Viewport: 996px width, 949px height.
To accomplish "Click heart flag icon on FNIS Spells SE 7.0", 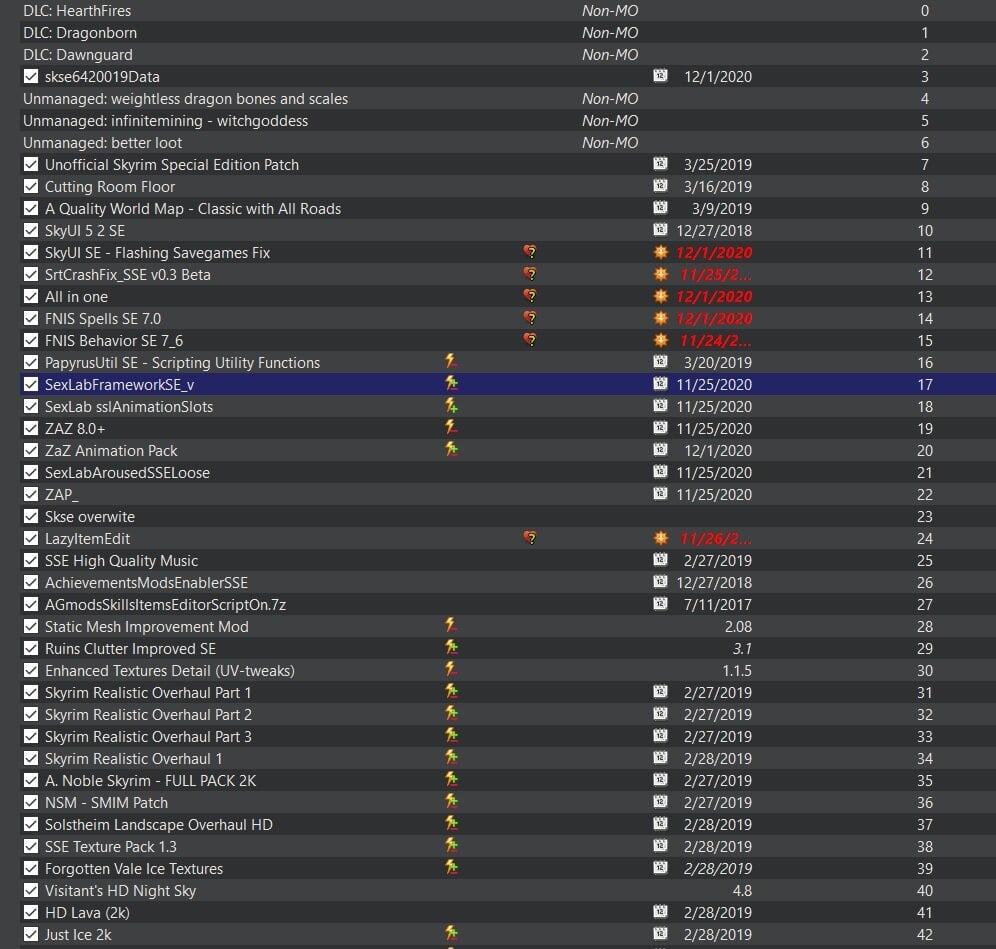I will [530, 318].
